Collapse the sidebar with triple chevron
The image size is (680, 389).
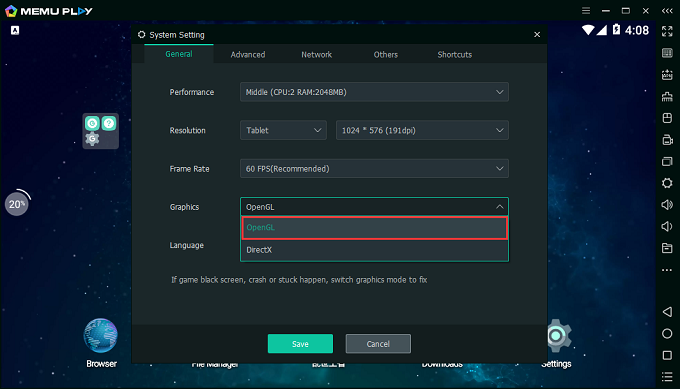667,11
